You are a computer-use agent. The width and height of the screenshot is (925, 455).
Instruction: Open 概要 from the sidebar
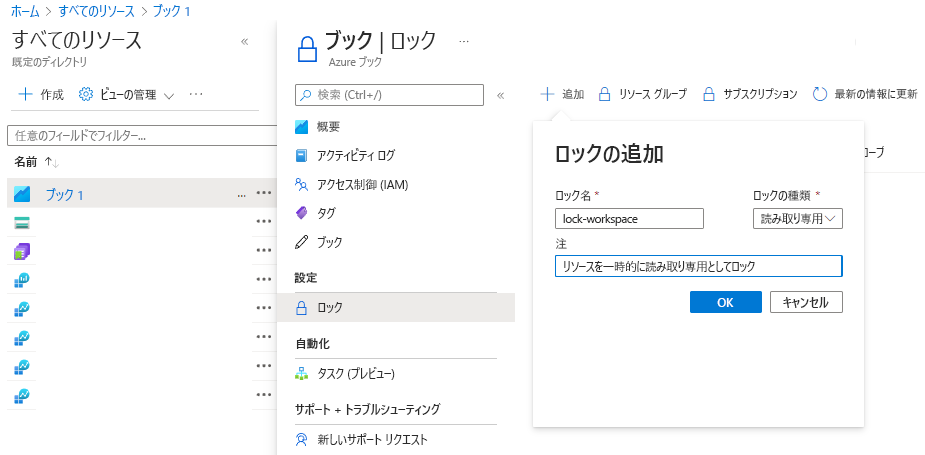[328, 126]
